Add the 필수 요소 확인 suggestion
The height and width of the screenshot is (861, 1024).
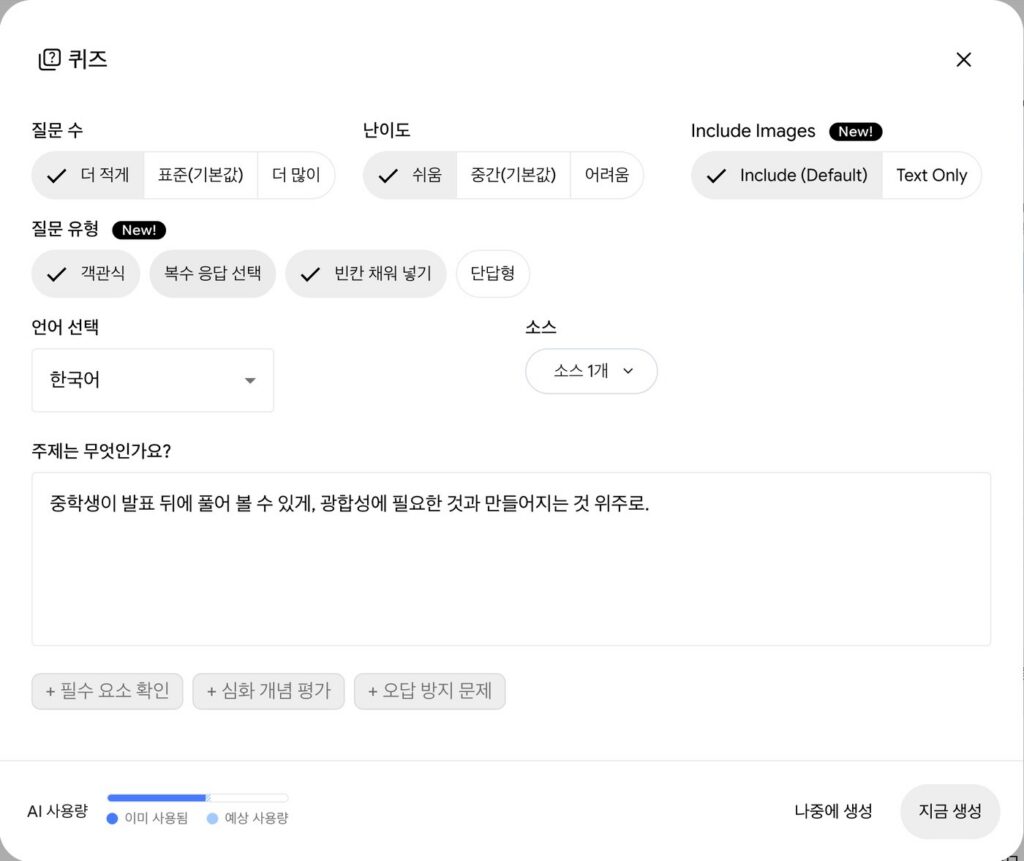pyautogui.click(x=107, y=691)
